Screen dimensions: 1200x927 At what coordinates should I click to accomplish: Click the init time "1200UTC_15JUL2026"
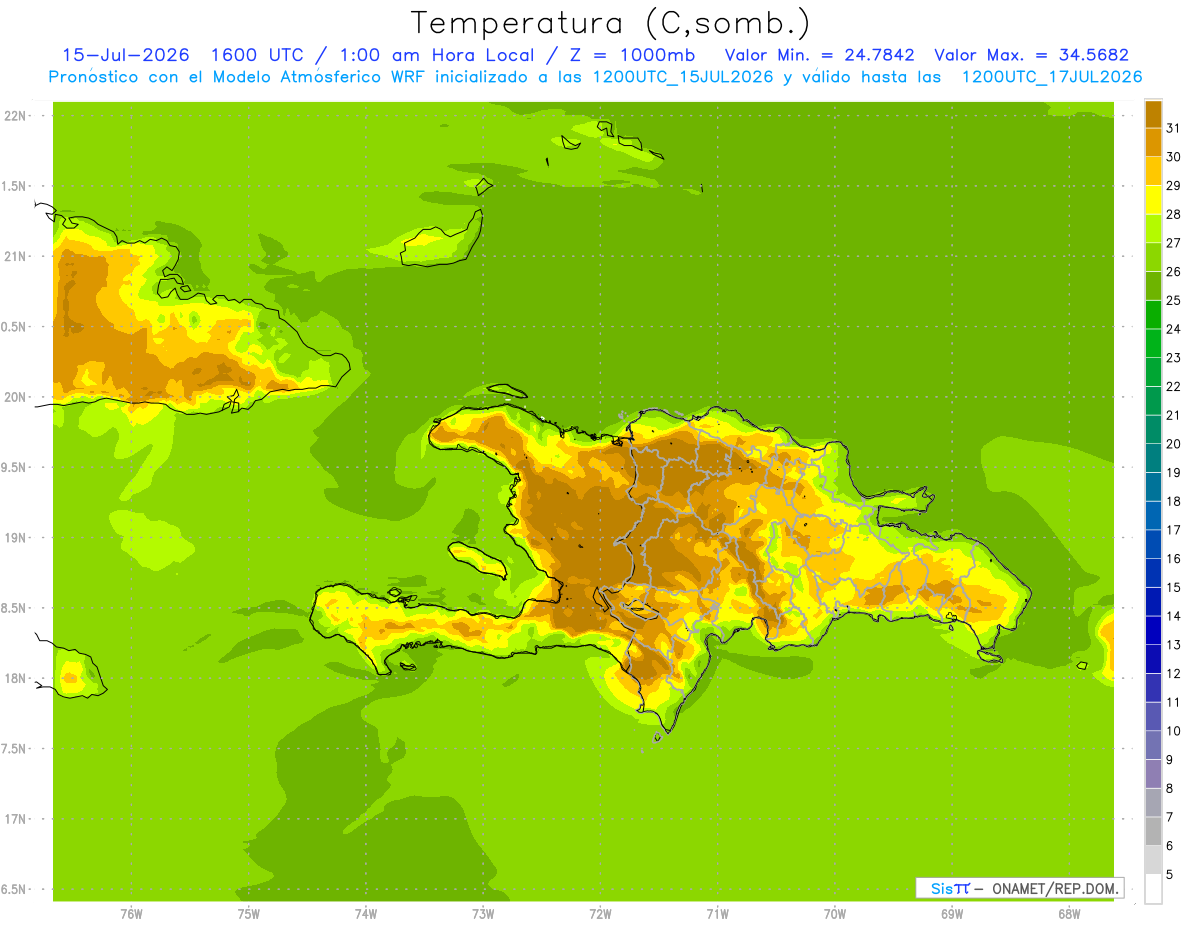coord(684,77)
